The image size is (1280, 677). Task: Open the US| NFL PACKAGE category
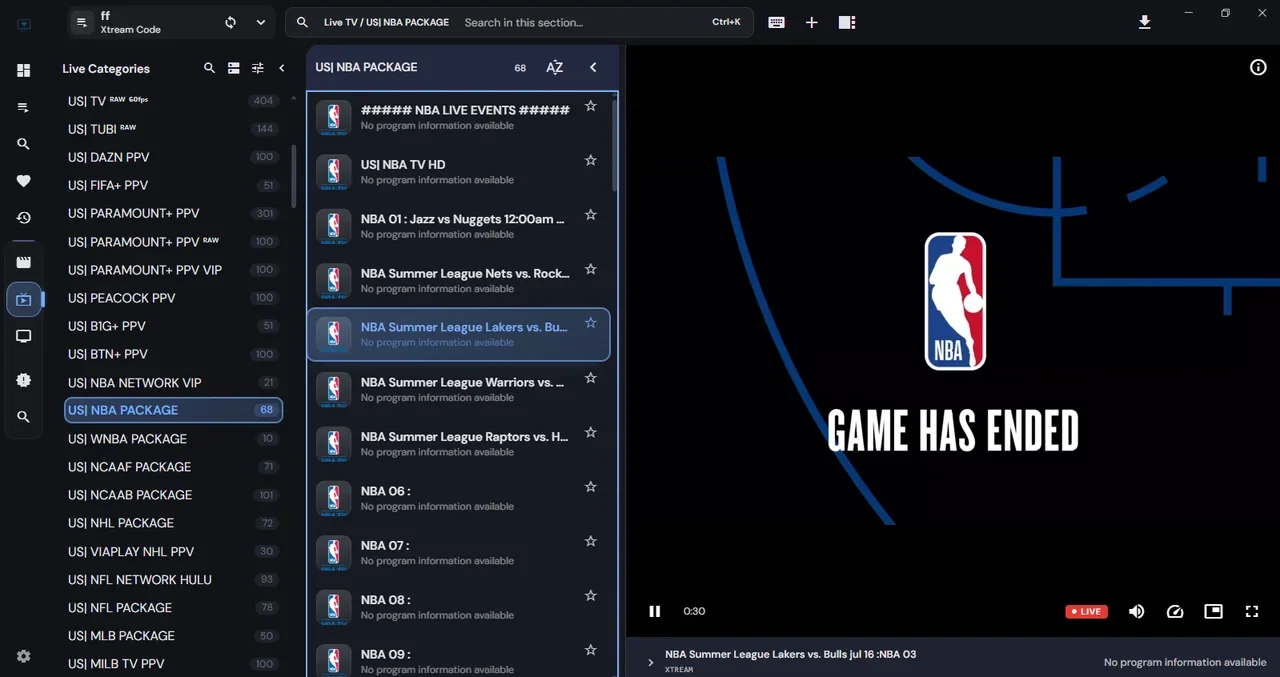point(174,607)
